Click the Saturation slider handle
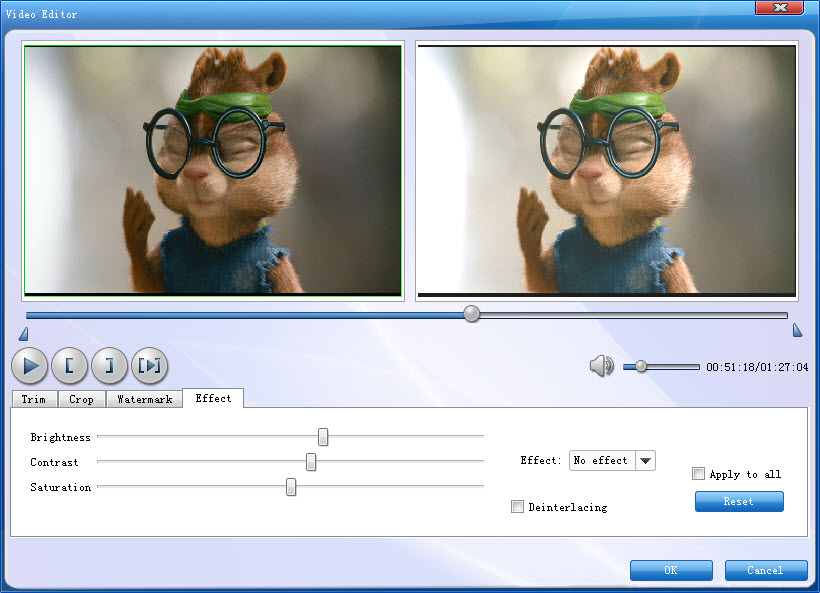 [x=291, y=487]
